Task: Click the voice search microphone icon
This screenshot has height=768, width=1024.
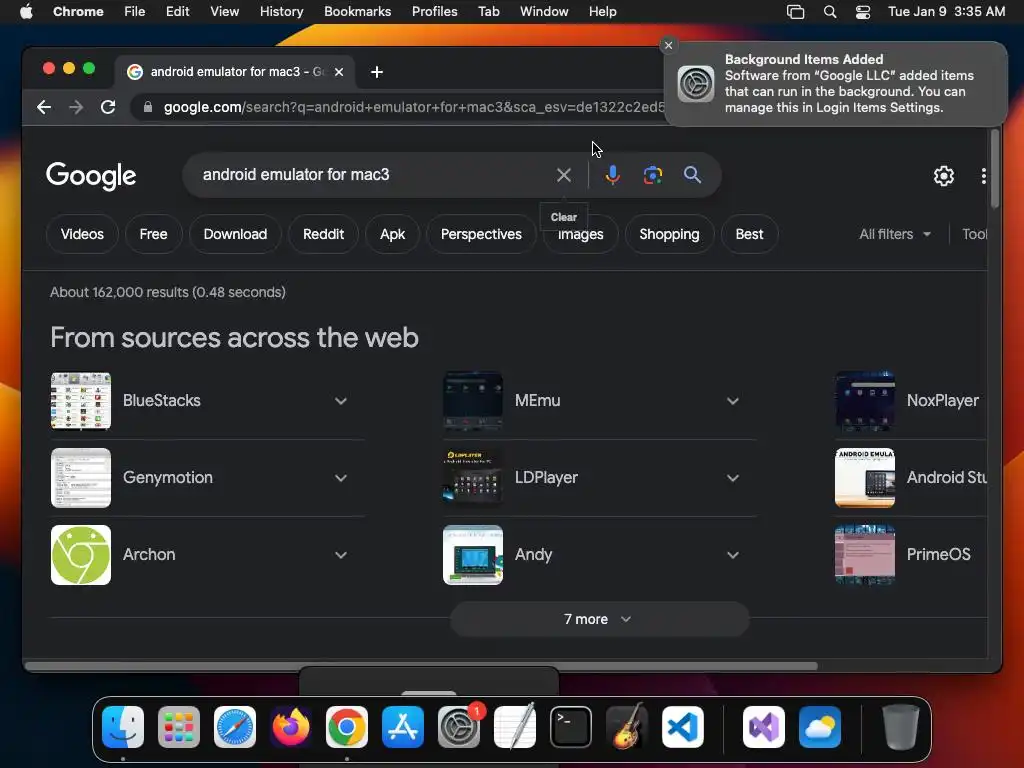Action: [612, 175]
